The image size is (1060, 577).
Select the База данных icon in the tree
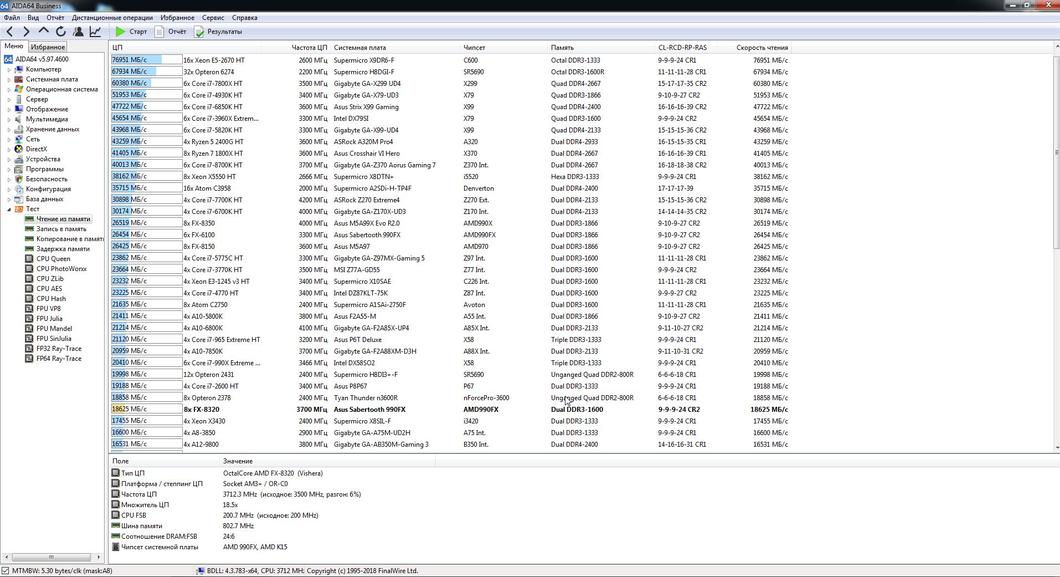tap(19, 199)
